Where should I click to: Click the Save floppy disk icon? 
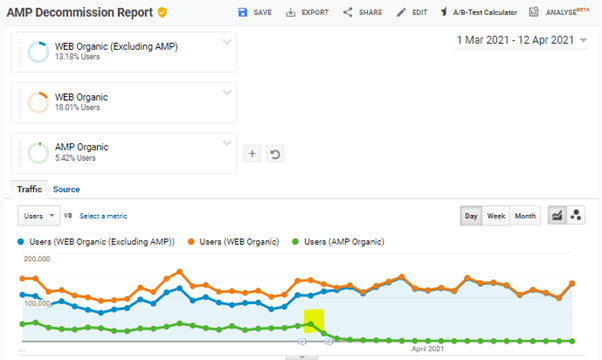(243, 12)
